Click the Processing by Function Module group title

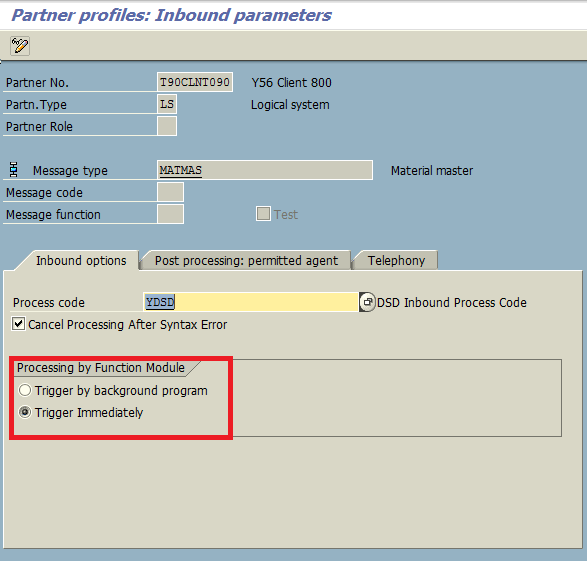pyautogui.click(x=101, y=368)
